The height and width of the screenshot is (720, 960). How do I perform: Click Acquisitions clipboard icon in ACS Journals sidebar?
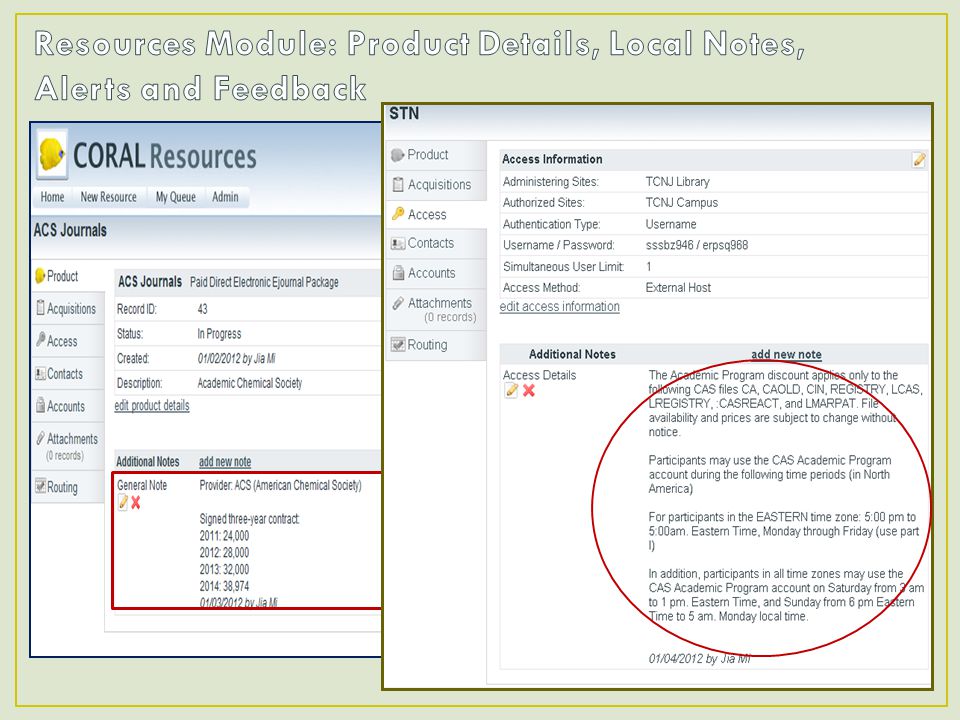[40, 307]
